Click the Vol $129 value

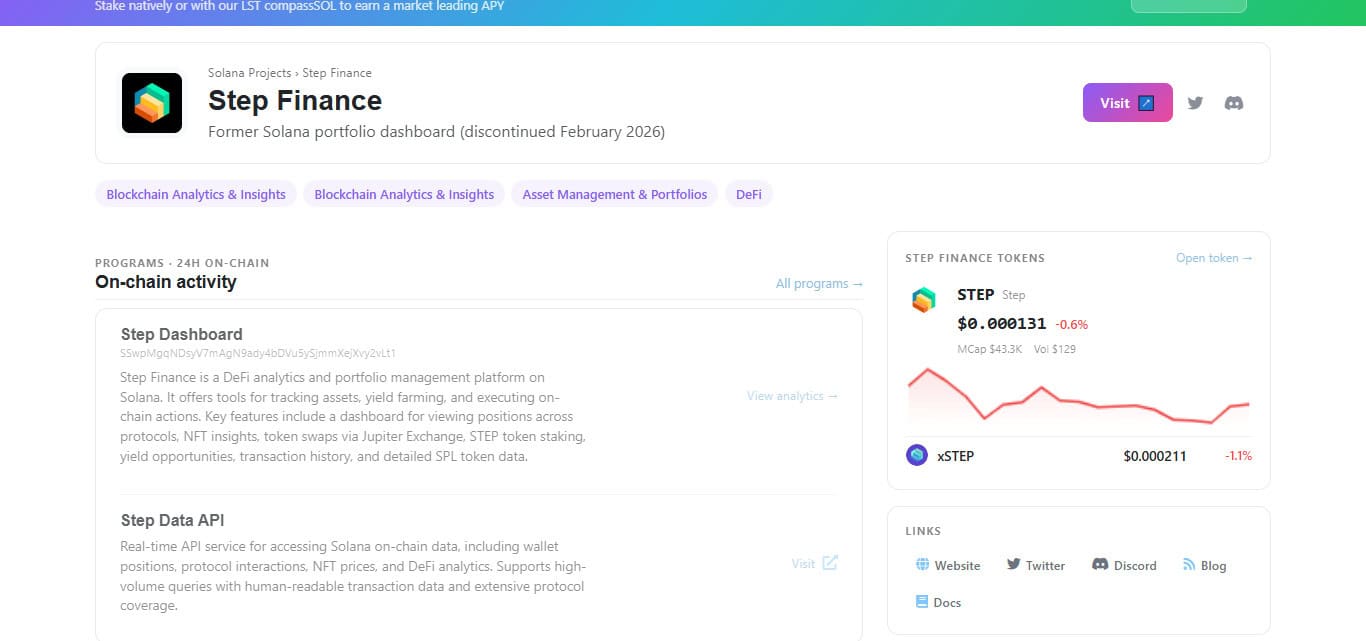coord(1055,349)
